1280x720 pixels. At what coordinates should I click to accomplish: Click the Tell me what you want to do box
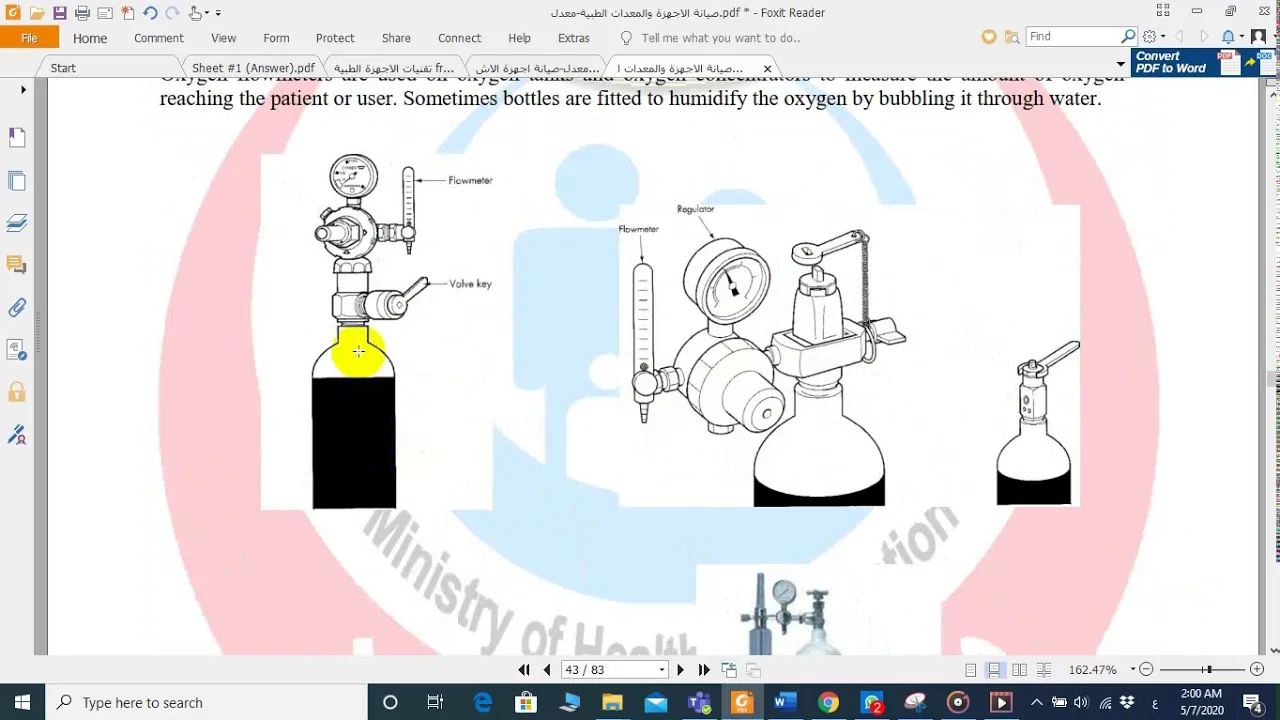pos(720,38)
